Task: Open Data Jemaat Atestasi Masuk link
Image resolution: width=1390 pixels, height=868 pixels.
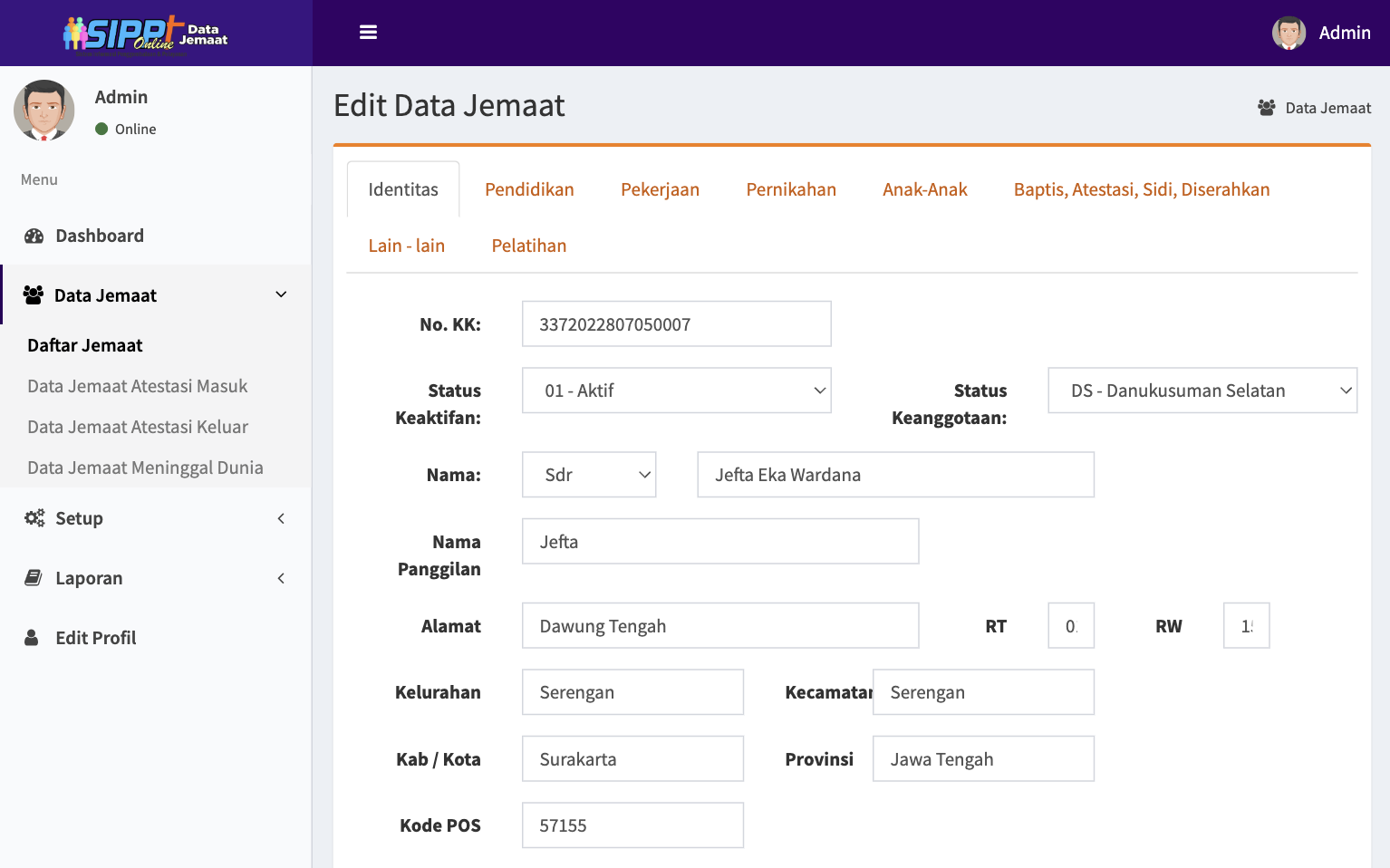Action: tap(138, 386)
